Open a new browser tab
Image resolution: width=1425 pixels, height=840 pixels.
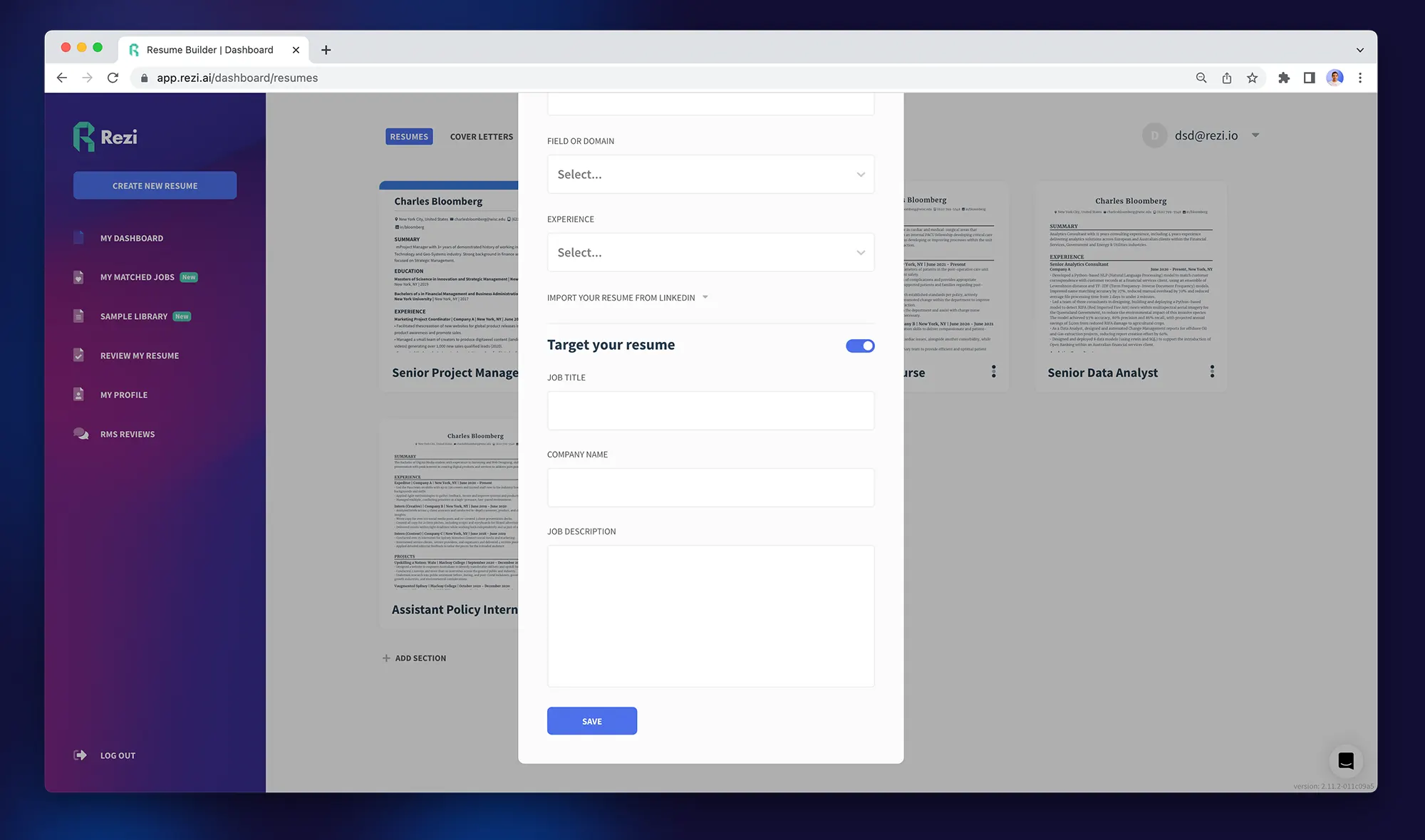click(326, 50)
